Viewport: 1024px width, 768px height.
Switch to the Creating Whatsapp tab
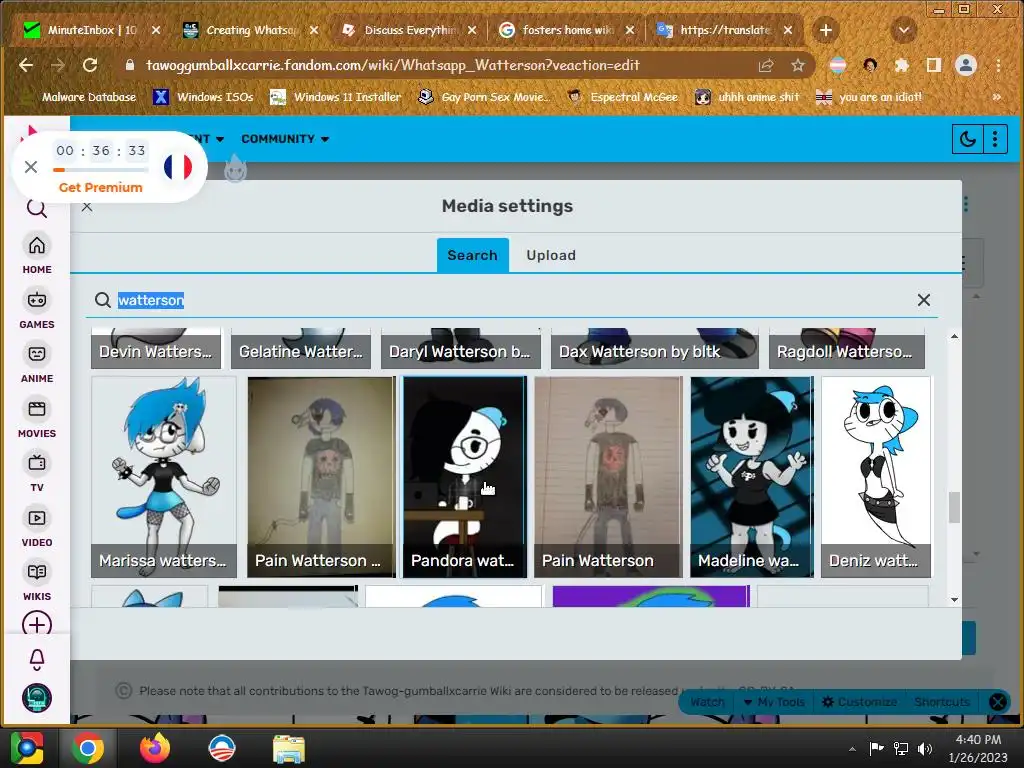250,30
